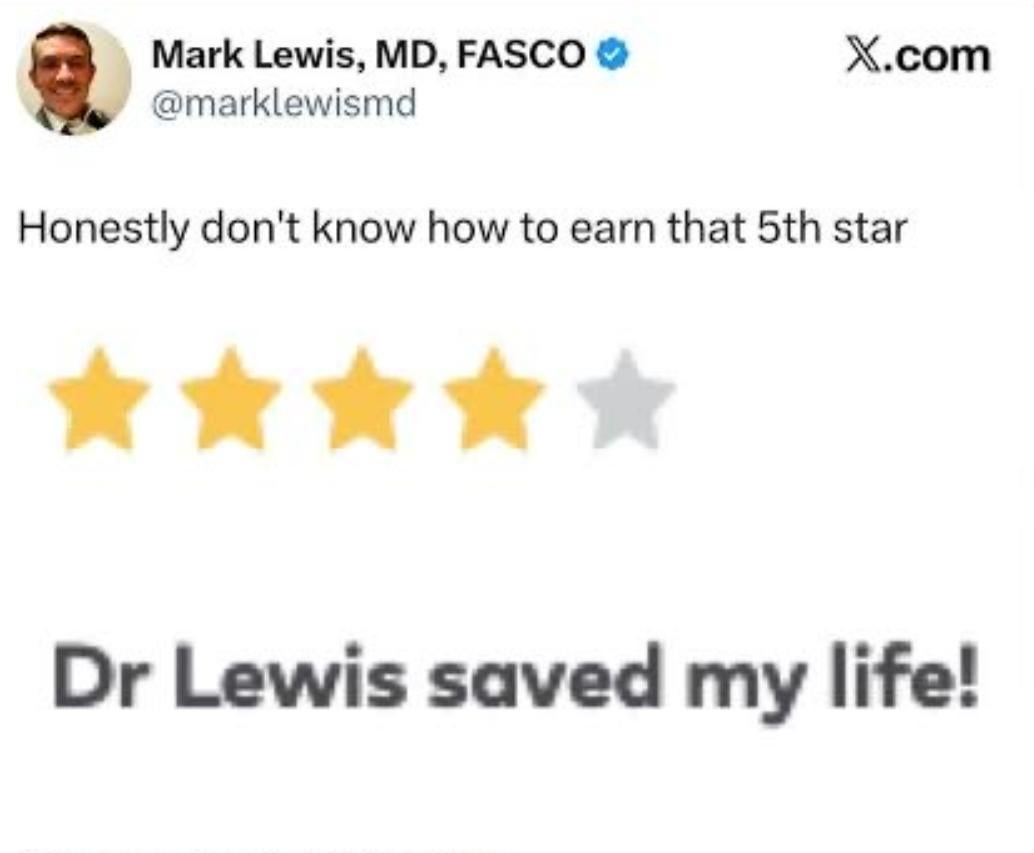The height and width of the screenshot is (853, 1034).
Task: Select the fourth gold rating star
Action: [x=494, y=399]
